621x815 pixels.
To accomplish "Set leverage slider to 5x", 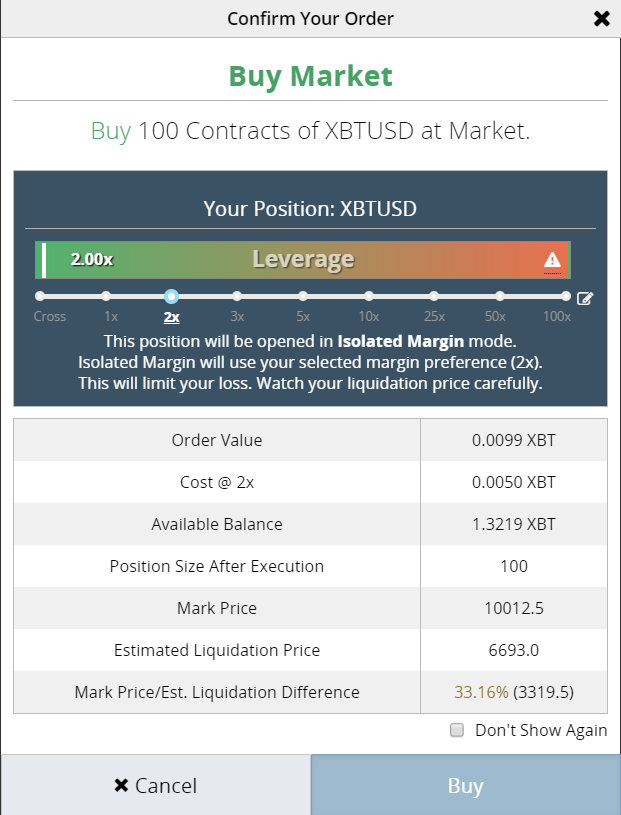I will [x=303, y=296].
